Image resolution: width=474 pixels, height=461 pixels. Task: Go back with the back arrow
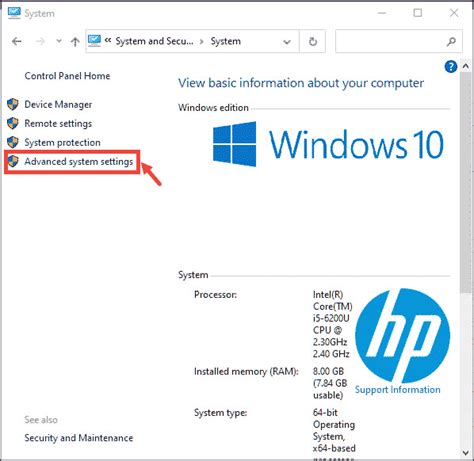tap(17, 41)
